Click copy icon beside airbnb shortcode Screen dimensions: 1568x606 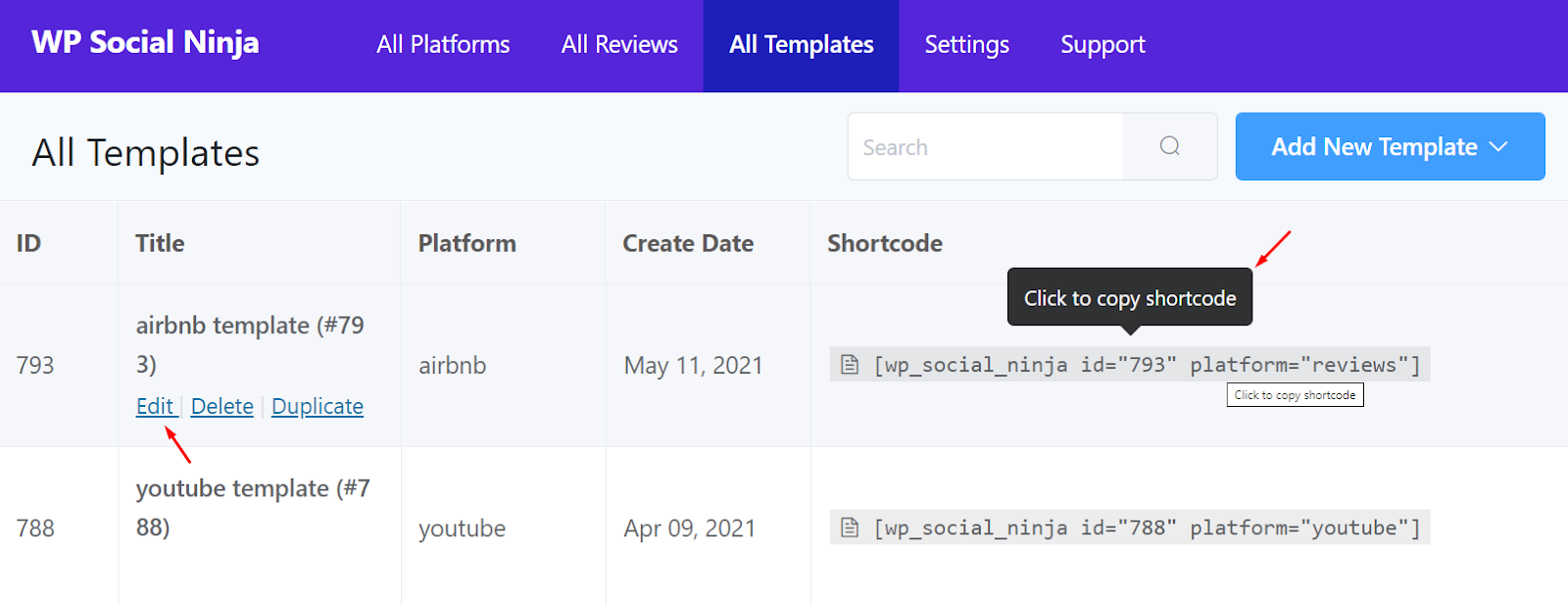click(x=850, y=365)
